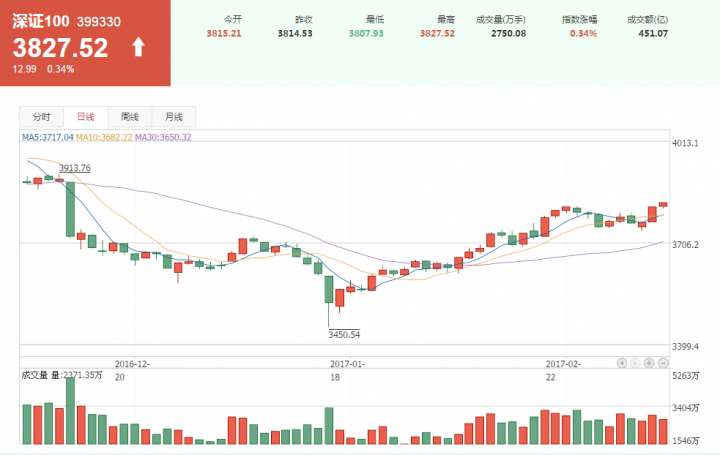Screen dimensions: 720x455
Task: Click the 深证100 index name
Action: point(41,21)
